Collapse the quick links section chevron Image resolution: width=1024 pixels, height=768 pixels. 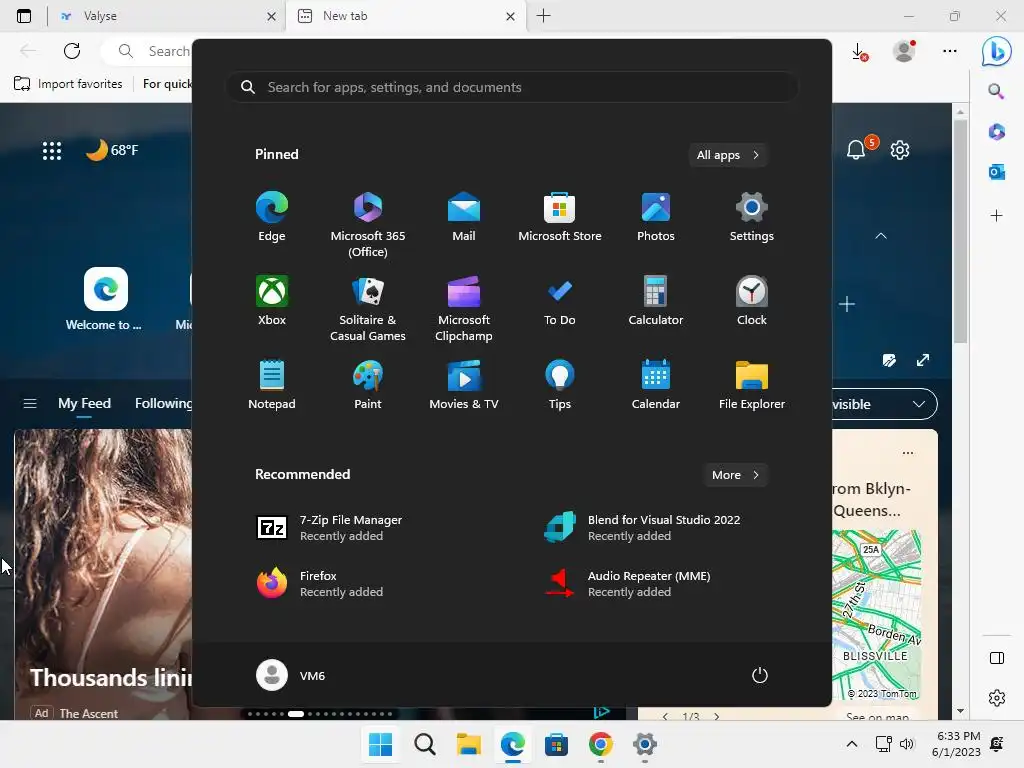(x=881, y=236)
